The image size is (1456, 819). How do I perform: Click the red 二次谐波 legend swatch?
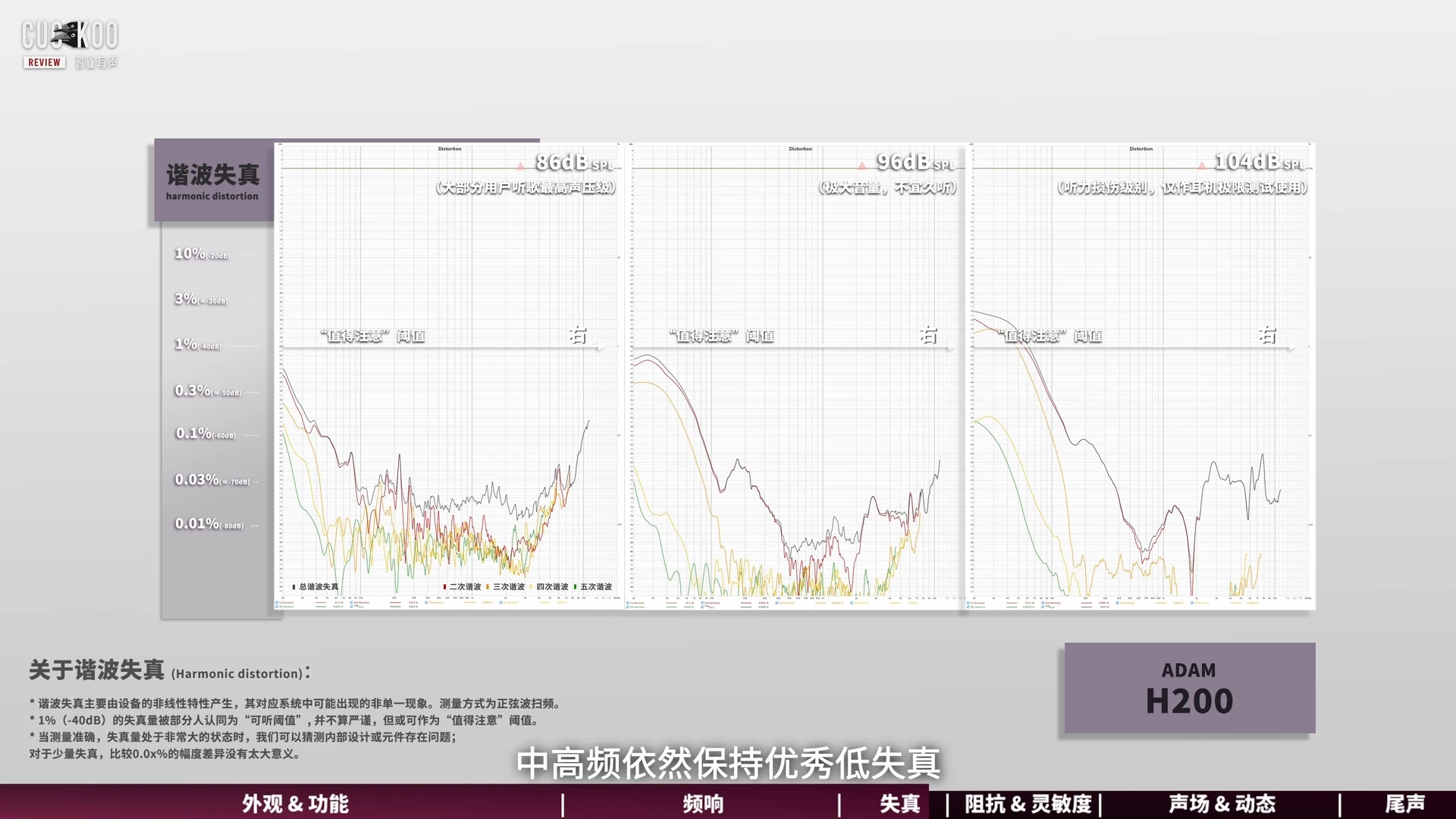point(444,587)
